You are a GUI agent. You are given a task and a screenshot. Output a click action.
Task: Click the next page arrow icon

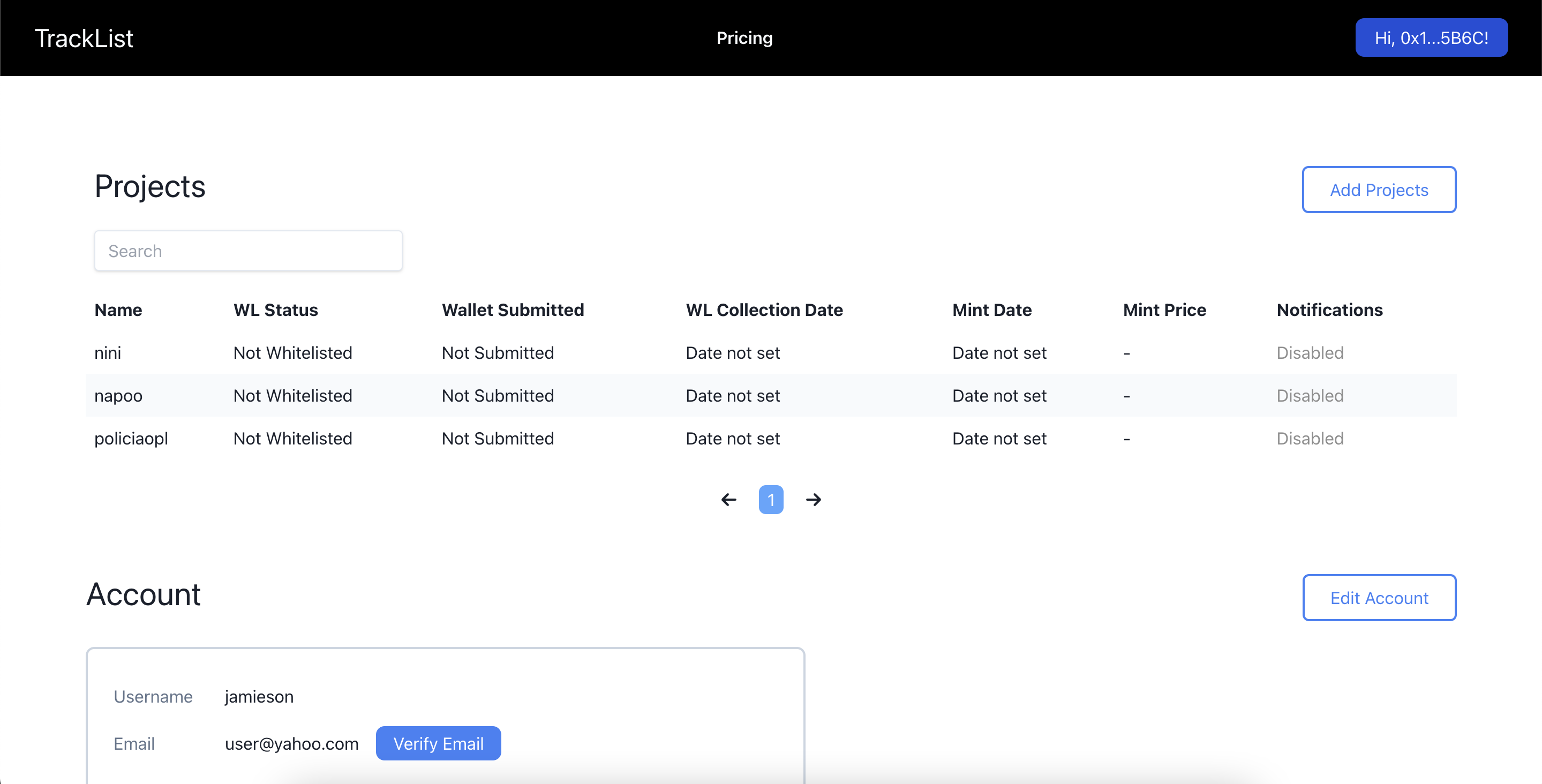(813, 499)
